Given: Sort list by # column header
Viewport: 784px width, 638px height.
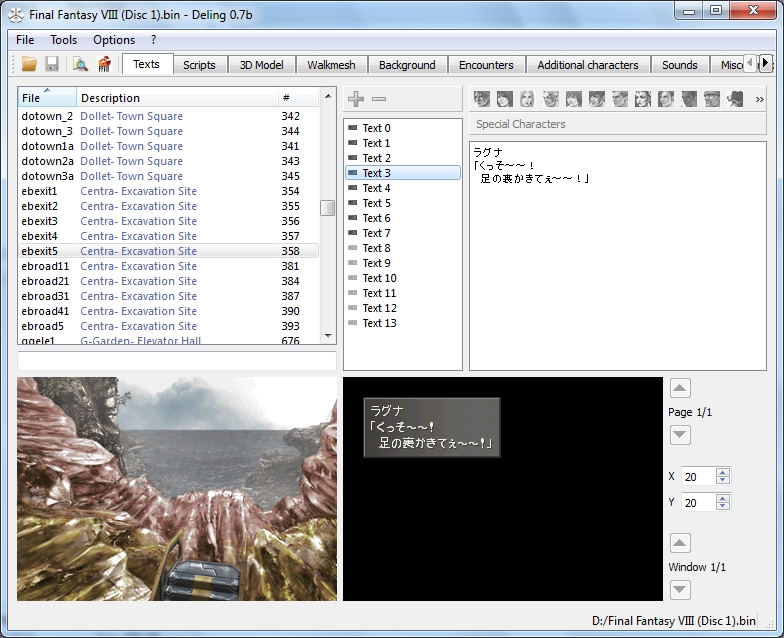Looking at the screenshot, I should pyautogui.click(x=298, y=98).
